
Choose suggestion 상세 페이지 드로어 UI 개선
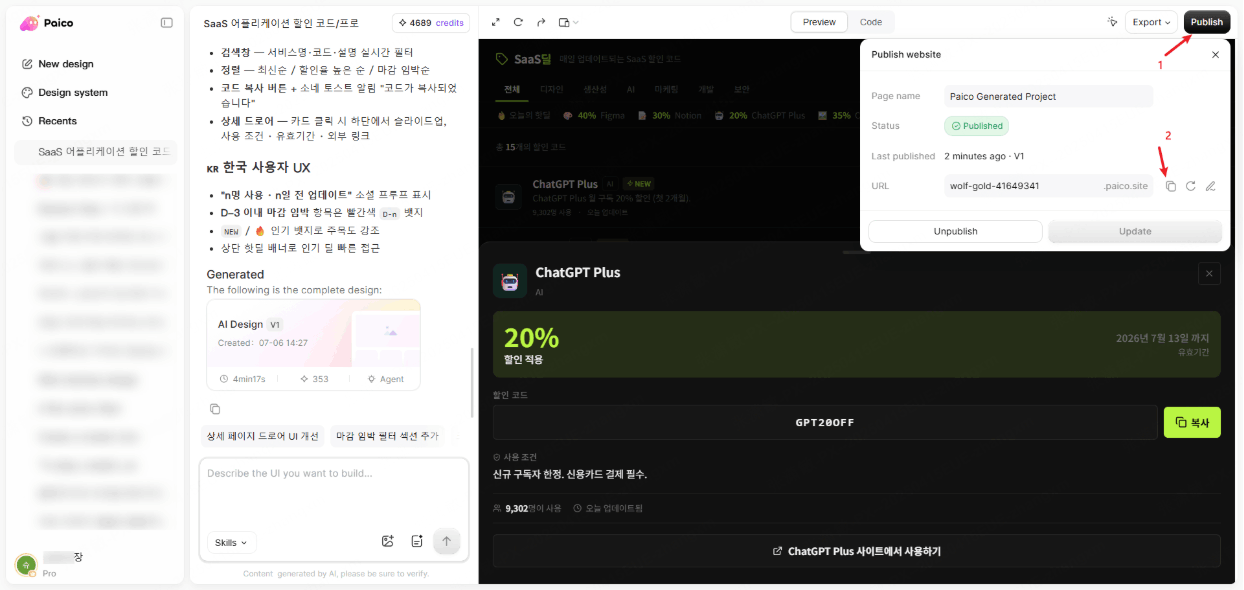coord(262,436)
